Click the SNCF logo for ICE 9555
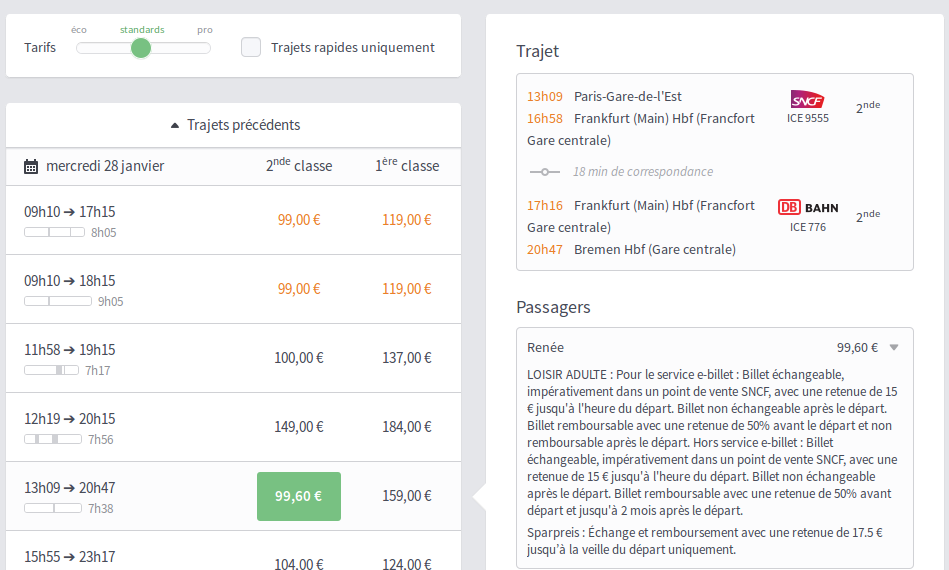This screenshot has height=570, width=949. tap(807, 100)
